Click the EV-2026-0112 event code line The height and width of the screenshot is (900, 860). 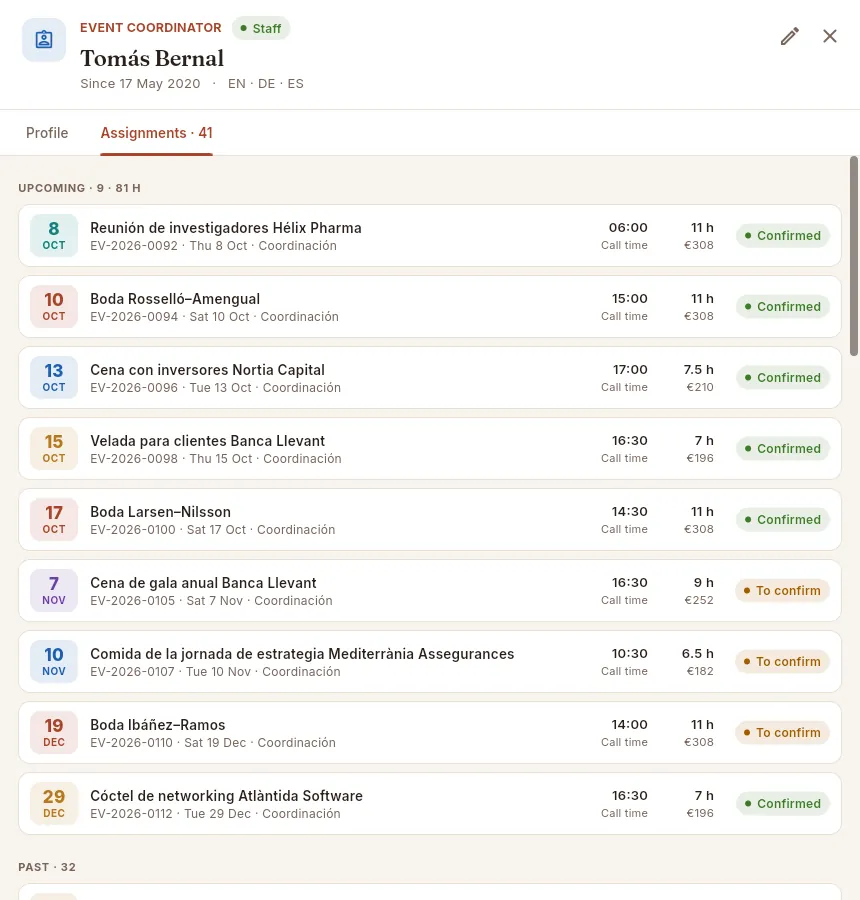(x=215, y=814)
